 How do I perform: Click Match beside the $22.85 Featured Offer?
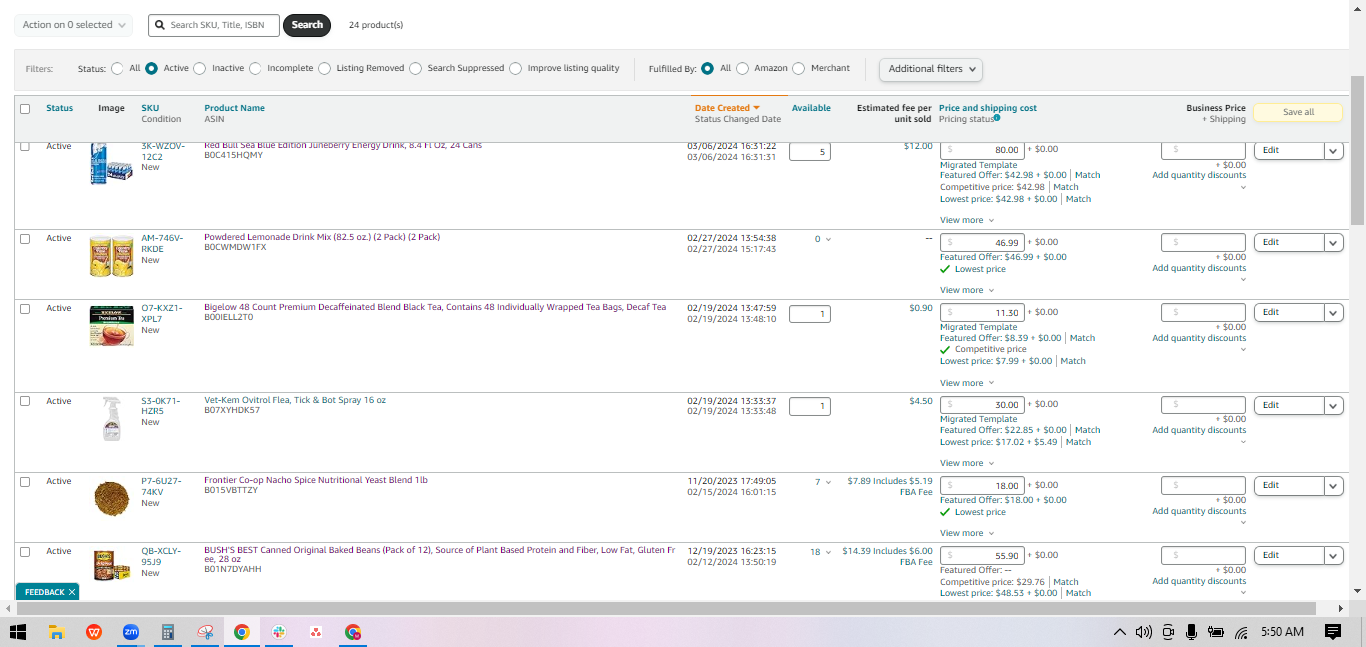click(1087, 430)
